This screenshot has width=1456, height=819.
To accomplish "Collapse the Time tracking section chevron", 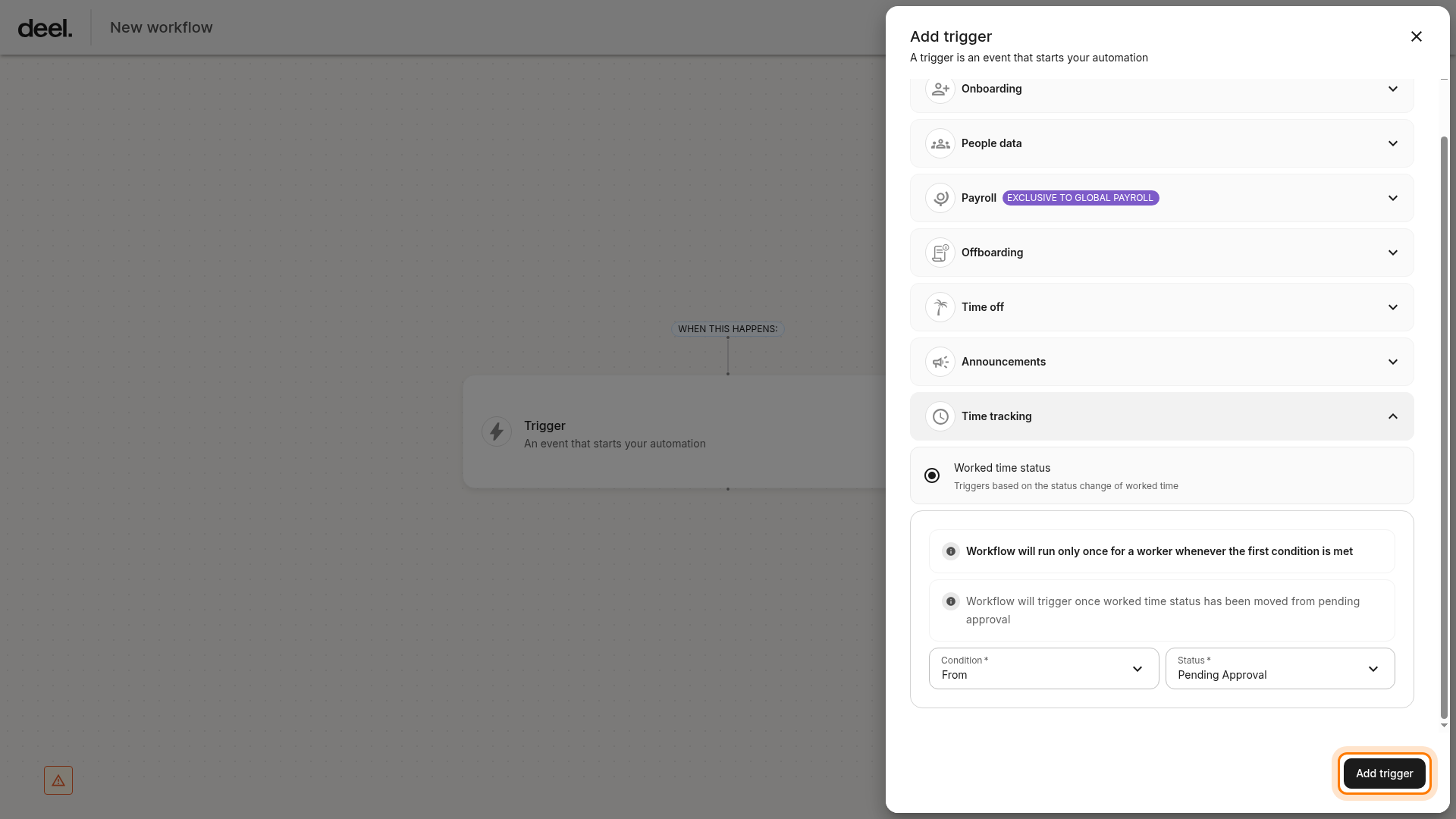I will point(1393,416).
